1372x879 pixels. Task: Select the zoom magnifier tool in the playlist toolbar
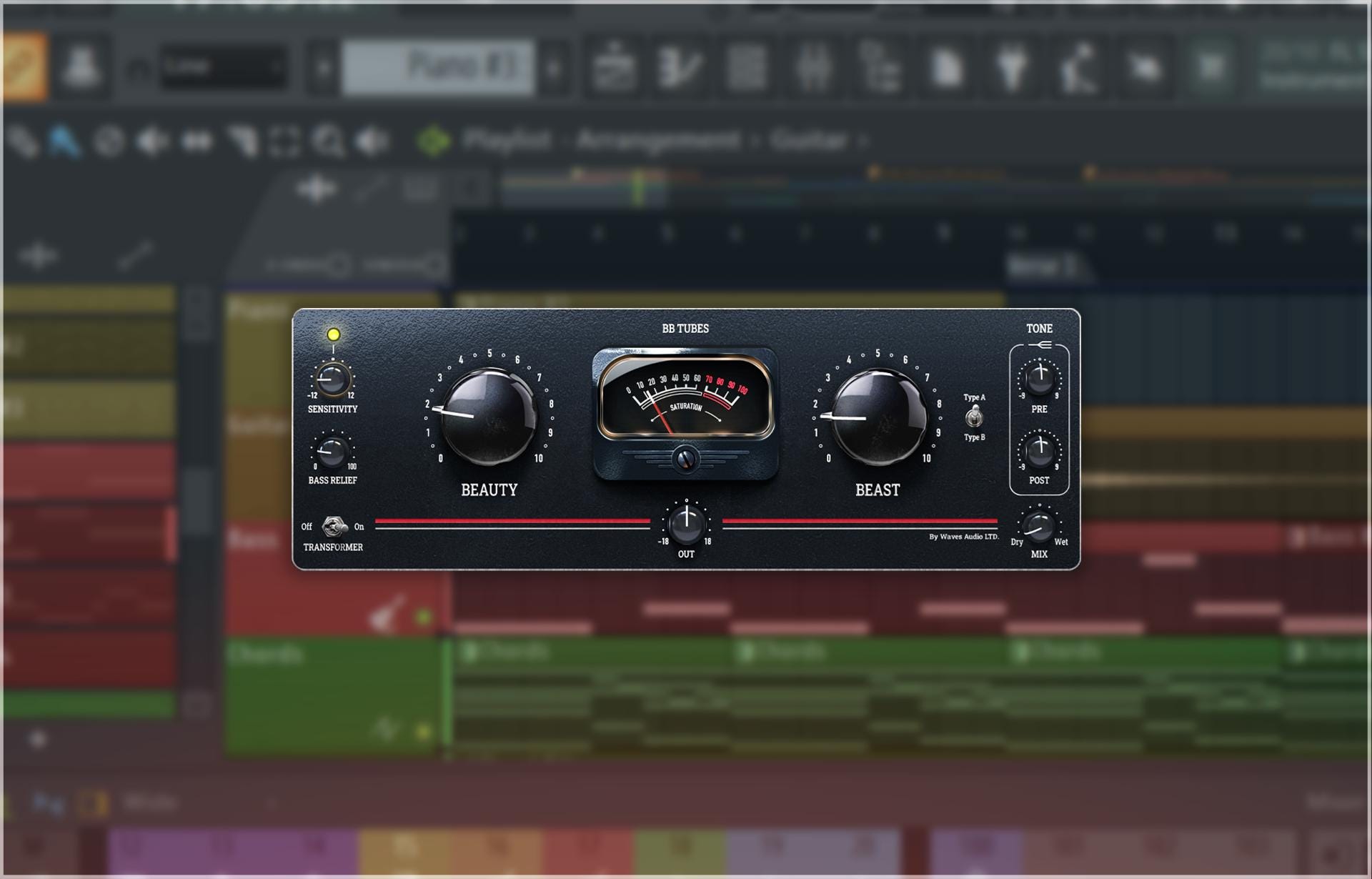pos(329,141)
